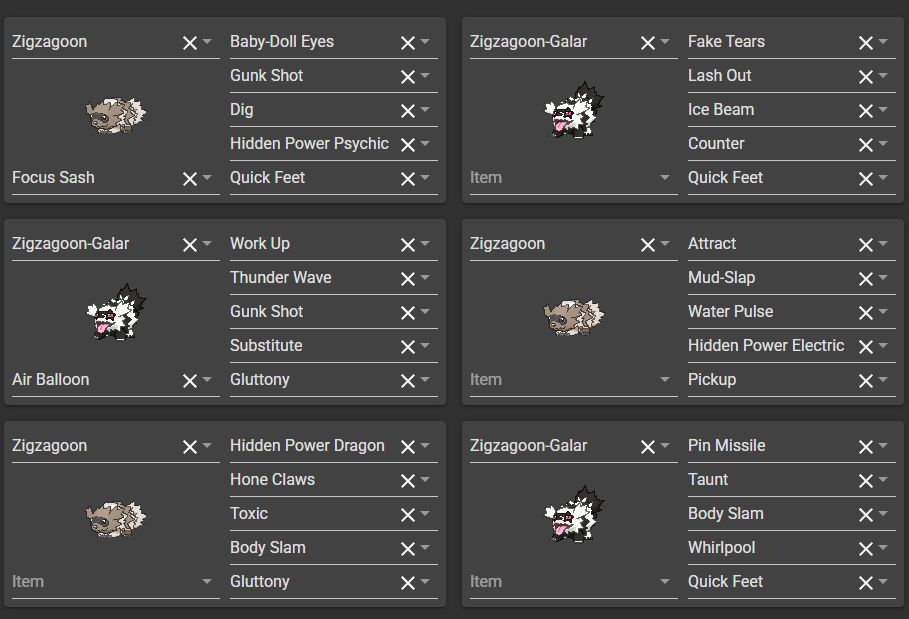Click the Taunt move field
Screen dimensions: 909x619
(x=765, y=480)
